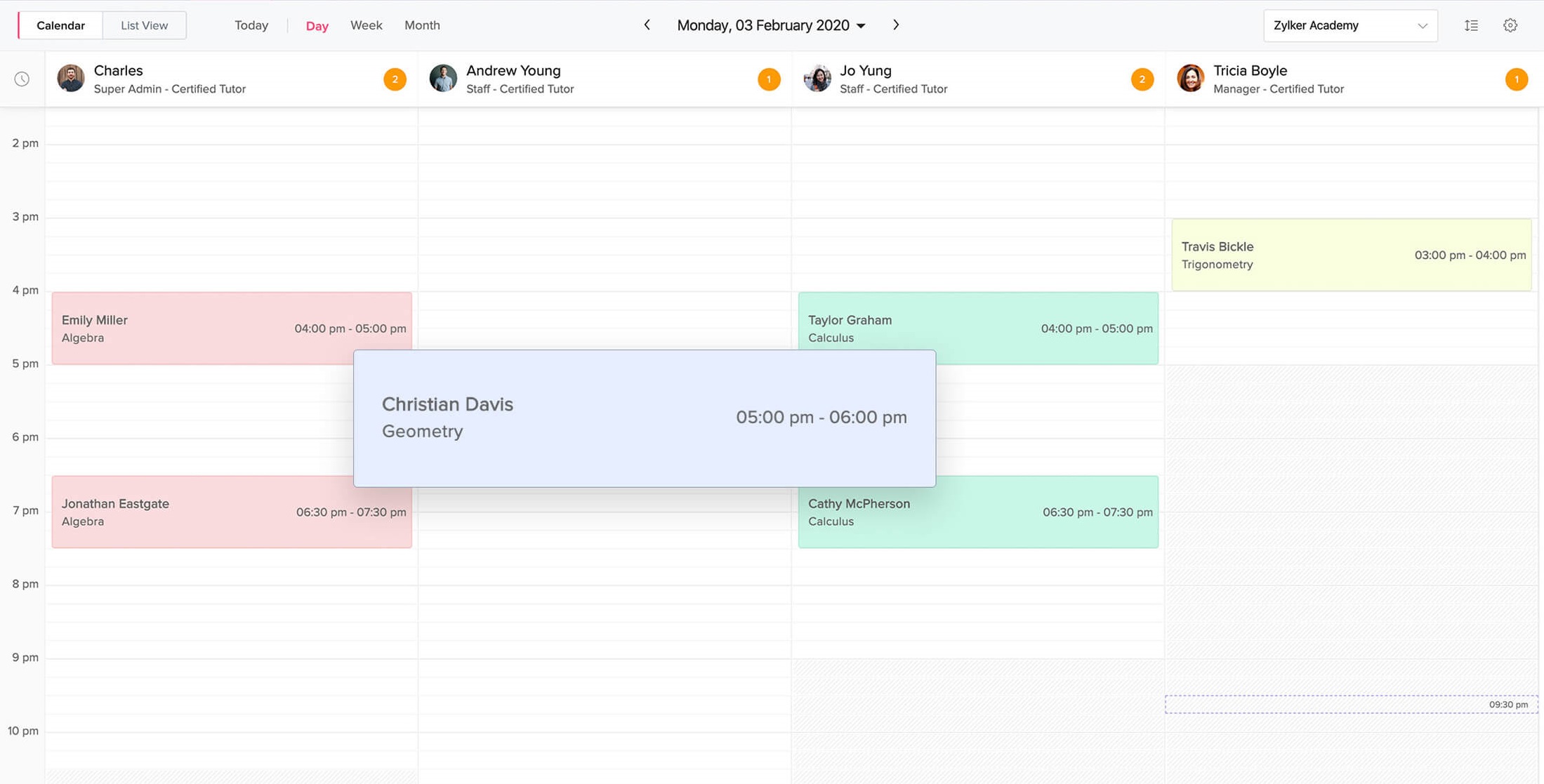Open Christian Davis Geometry appointment card
1544x784 pixels.
pyautogui.click(x=644, y=418)
